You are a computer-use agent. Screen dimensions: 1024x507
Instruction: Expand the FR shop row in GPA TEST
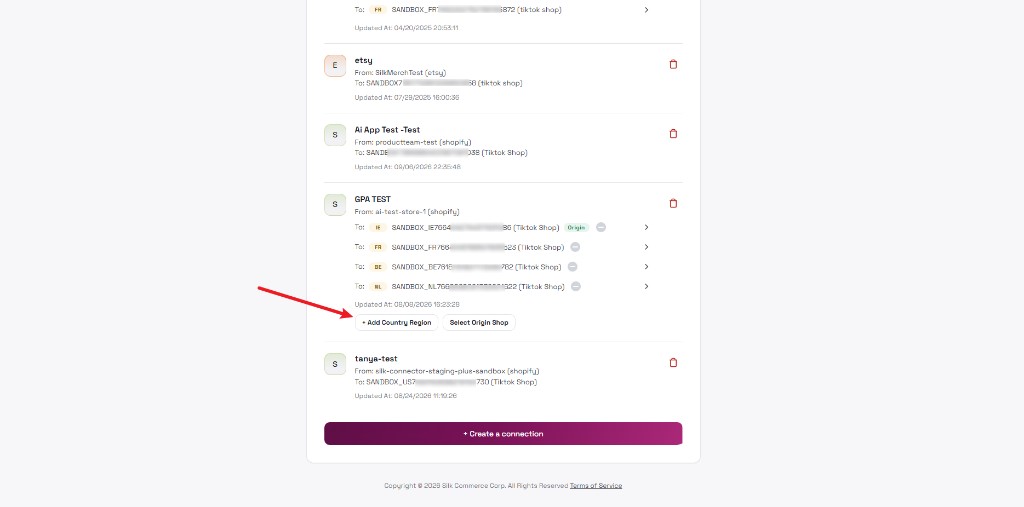pos(646,247)
